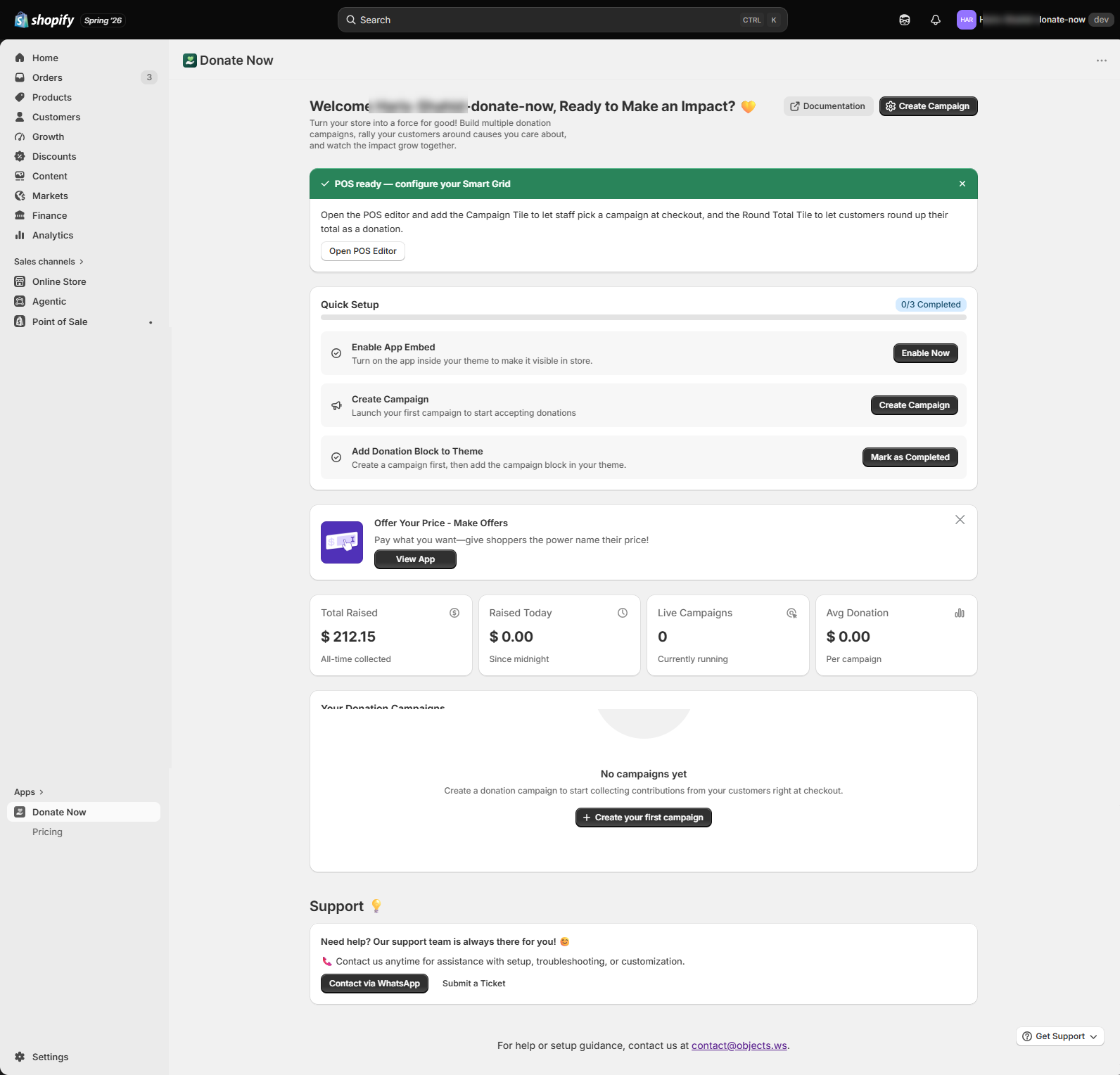Image resolution: width=1120 pixels, height=1075 pixels.
Task: Open the Sidekick assistant icon in the top bar
Action: point(905,20)
